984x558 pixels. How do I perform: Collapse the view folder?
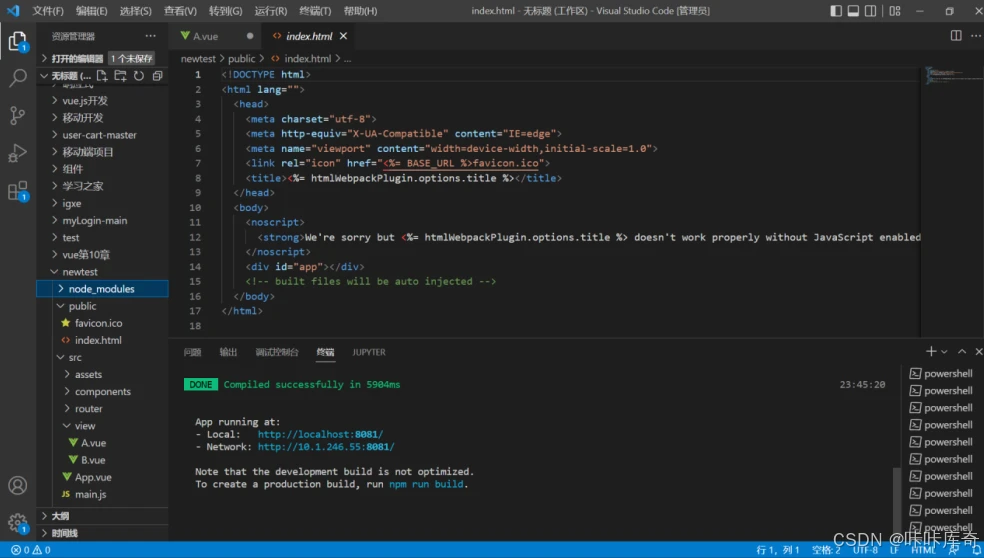(102, 426)
